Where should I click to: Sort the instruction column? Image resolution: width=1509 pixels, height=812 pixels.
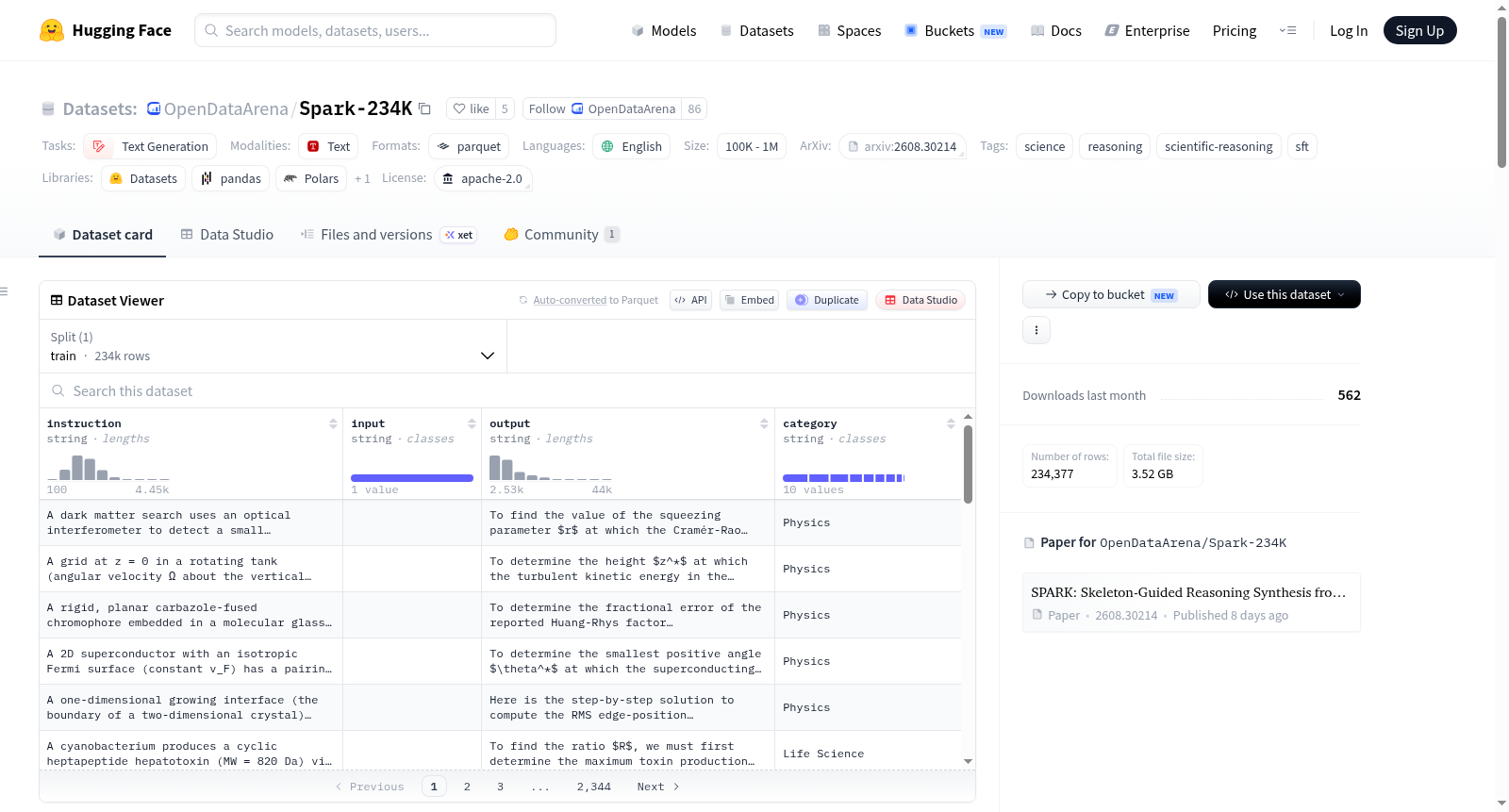coord(333,423)
